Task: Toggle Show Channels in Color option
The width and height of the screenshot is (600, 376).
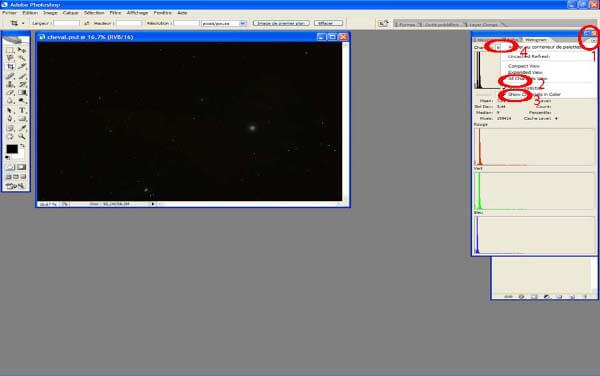Action: [x=534, y=94]
